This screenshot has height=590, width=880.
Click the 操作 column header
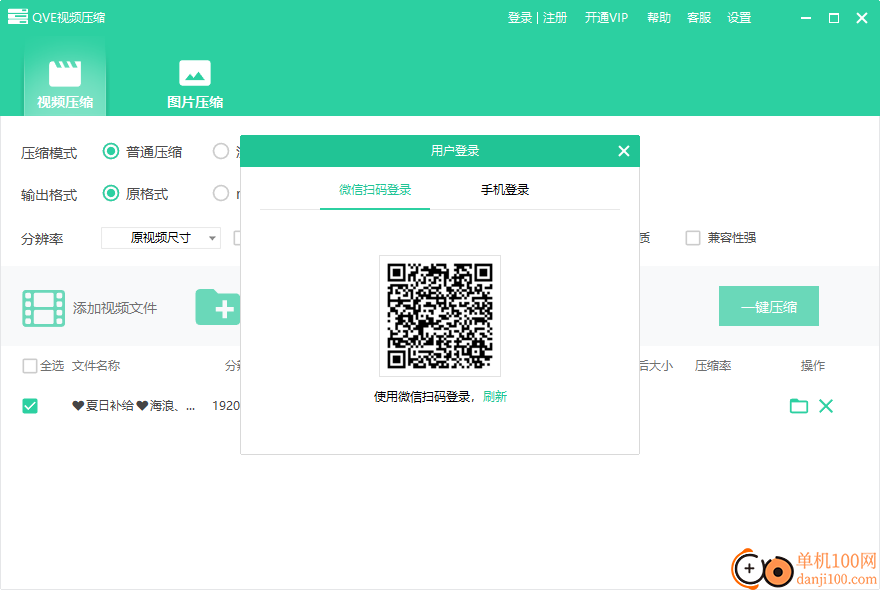(813, 366)
